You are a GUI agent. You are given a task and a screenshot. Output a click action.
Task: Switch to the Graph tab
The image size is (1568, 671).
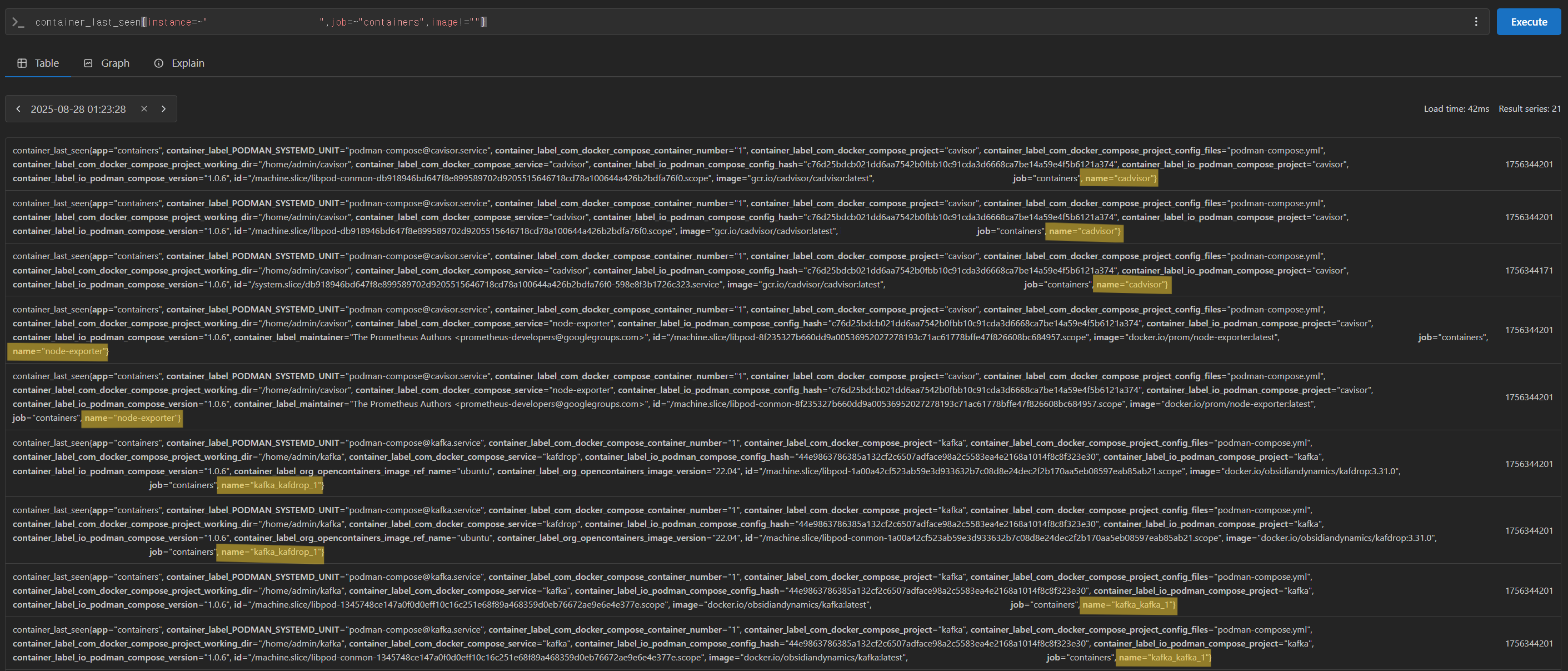coord(114,63)
